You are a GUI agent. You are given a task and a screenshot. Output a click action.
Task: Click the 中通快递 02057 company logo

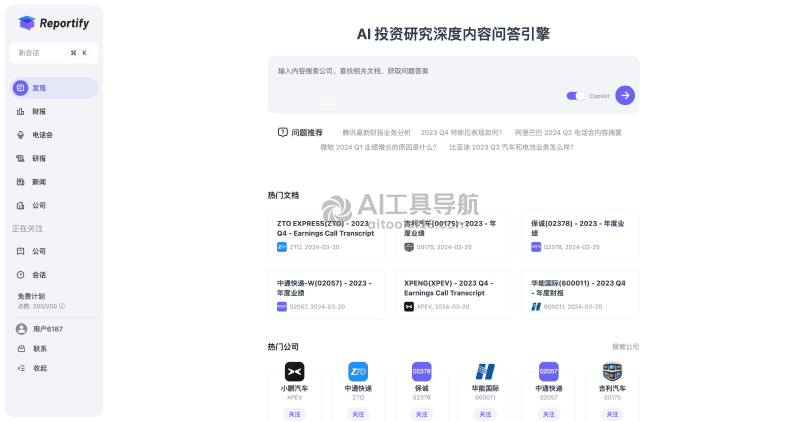(548, 371)
